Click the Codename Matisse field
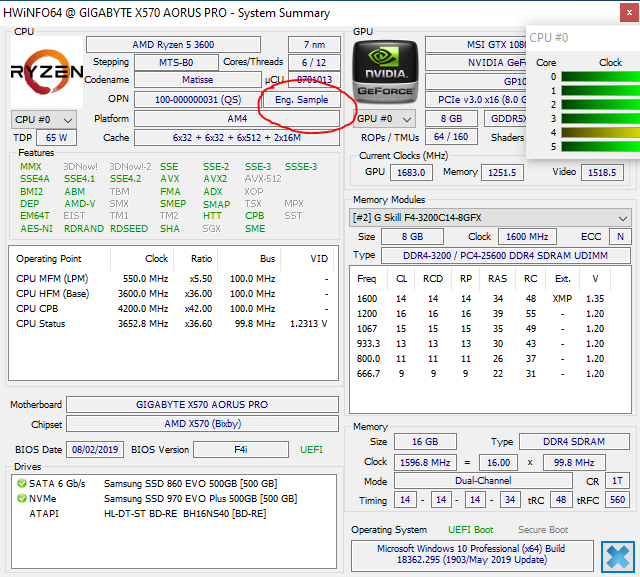Viewport: 640px width, 577px height. (x=198, y=80)
